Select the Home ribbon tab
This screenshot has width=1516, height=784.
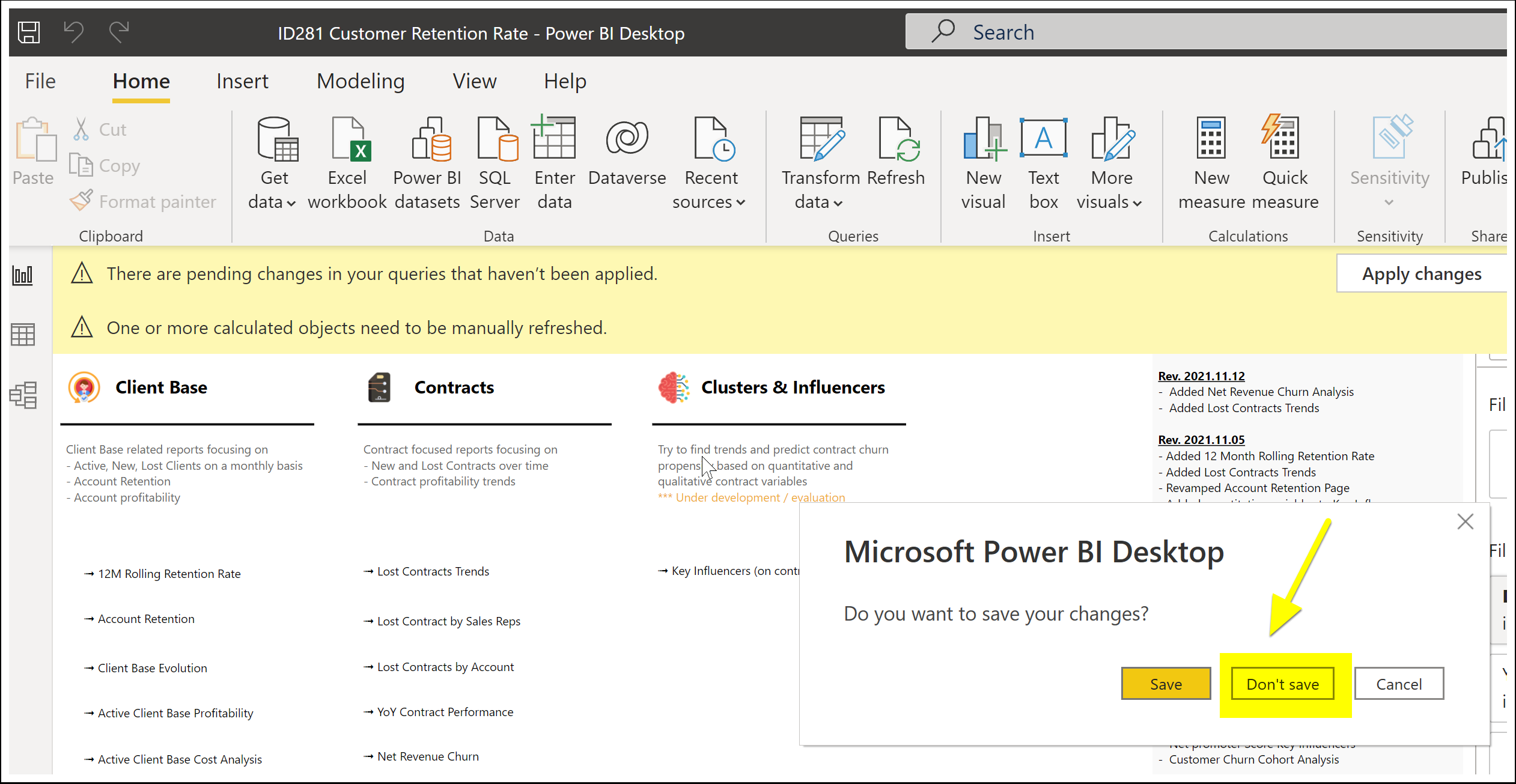[141, 81]
